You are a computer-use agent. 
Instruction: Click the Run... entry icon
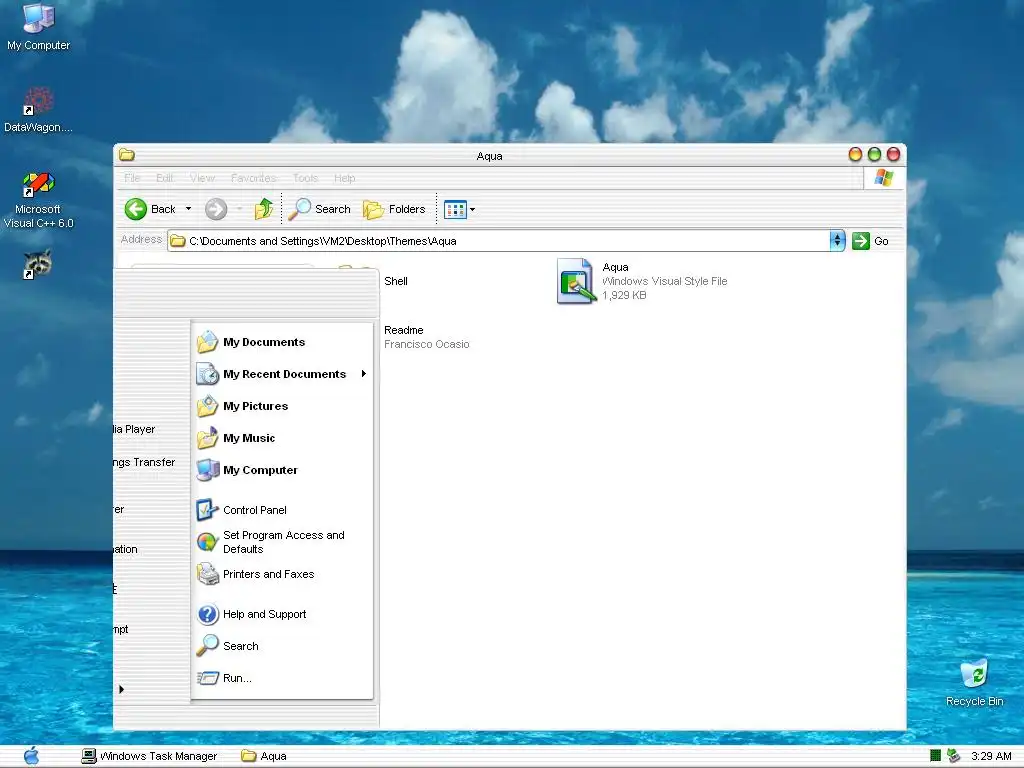tap(208, 678)
